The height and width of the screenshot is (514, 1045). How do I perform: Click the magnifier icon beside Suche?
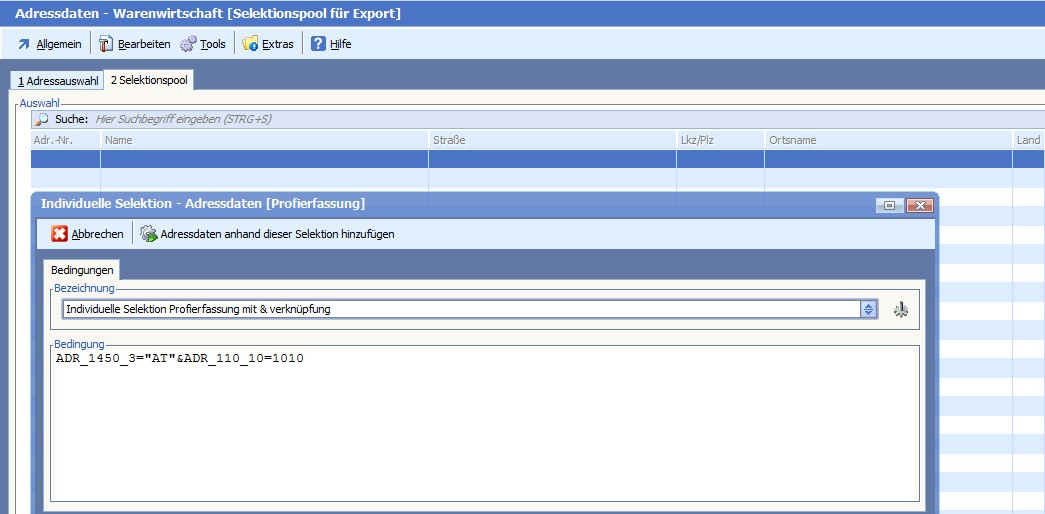click(42, 119)
